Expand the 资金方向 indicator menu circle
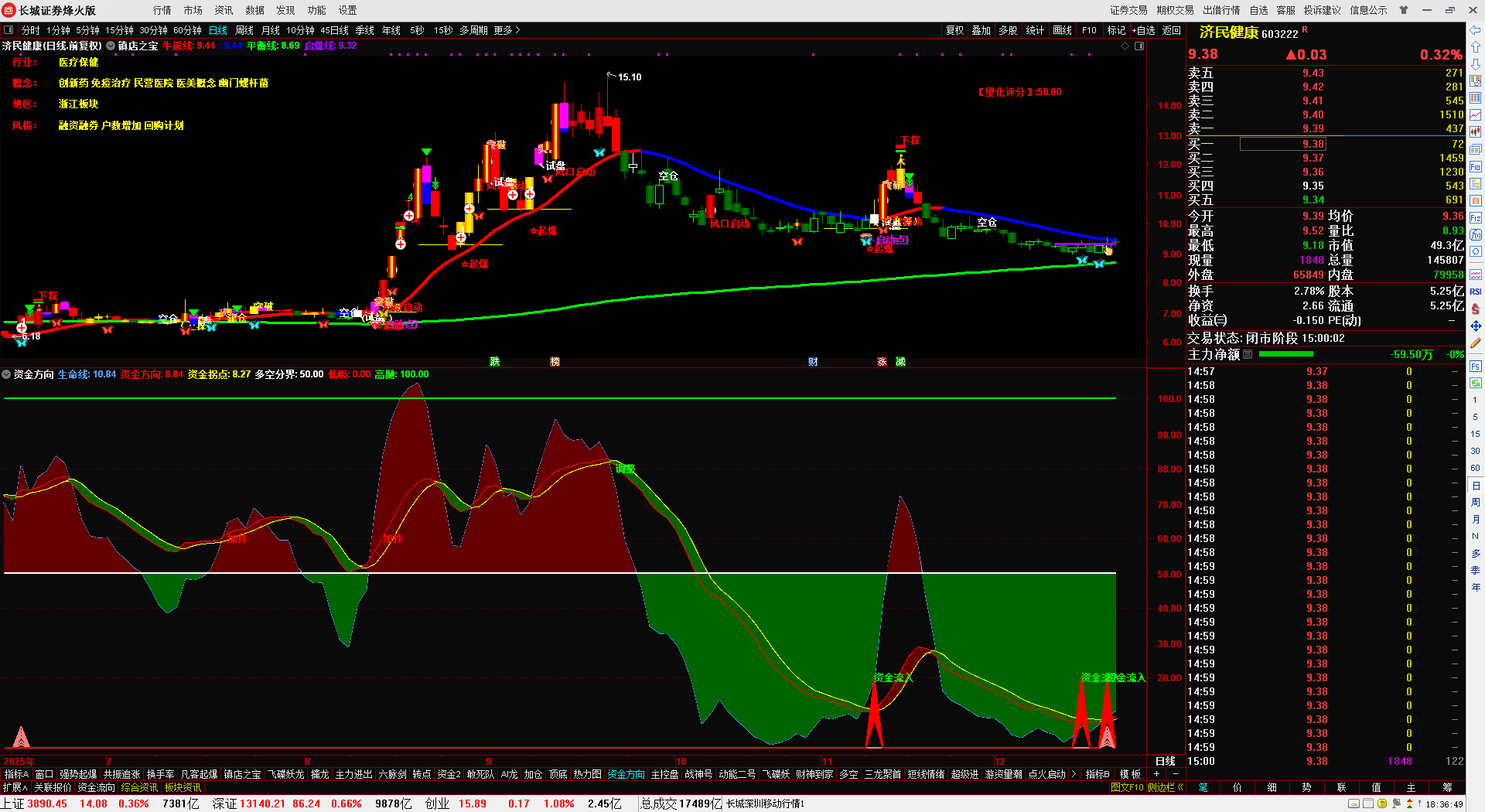The image size is (1485, 812). [x=6, y=374]
